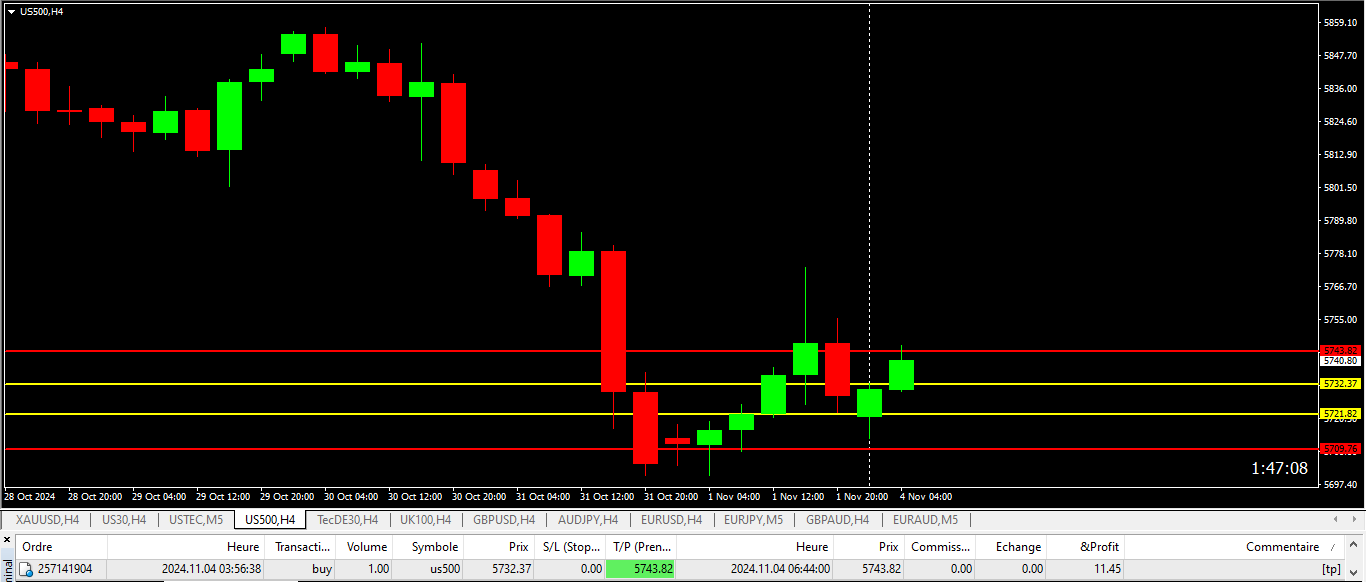Click the yellow 5721.82 price label

point(1340,414)
